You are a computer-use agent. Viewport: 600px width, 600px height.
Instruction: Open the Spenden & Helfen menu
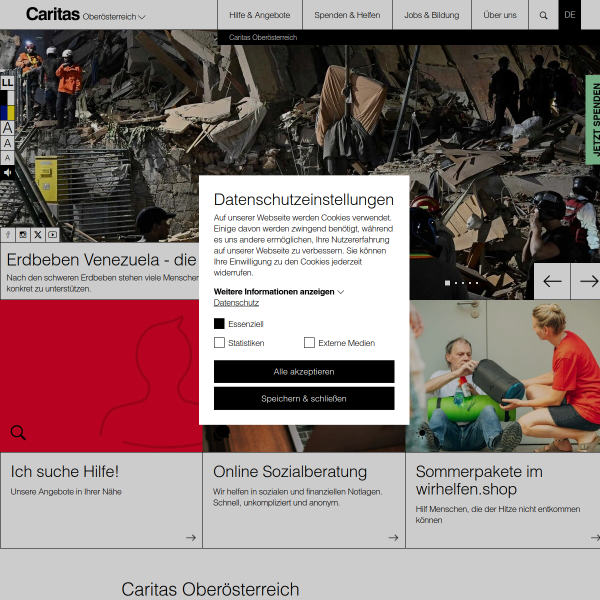coord(347,15)
